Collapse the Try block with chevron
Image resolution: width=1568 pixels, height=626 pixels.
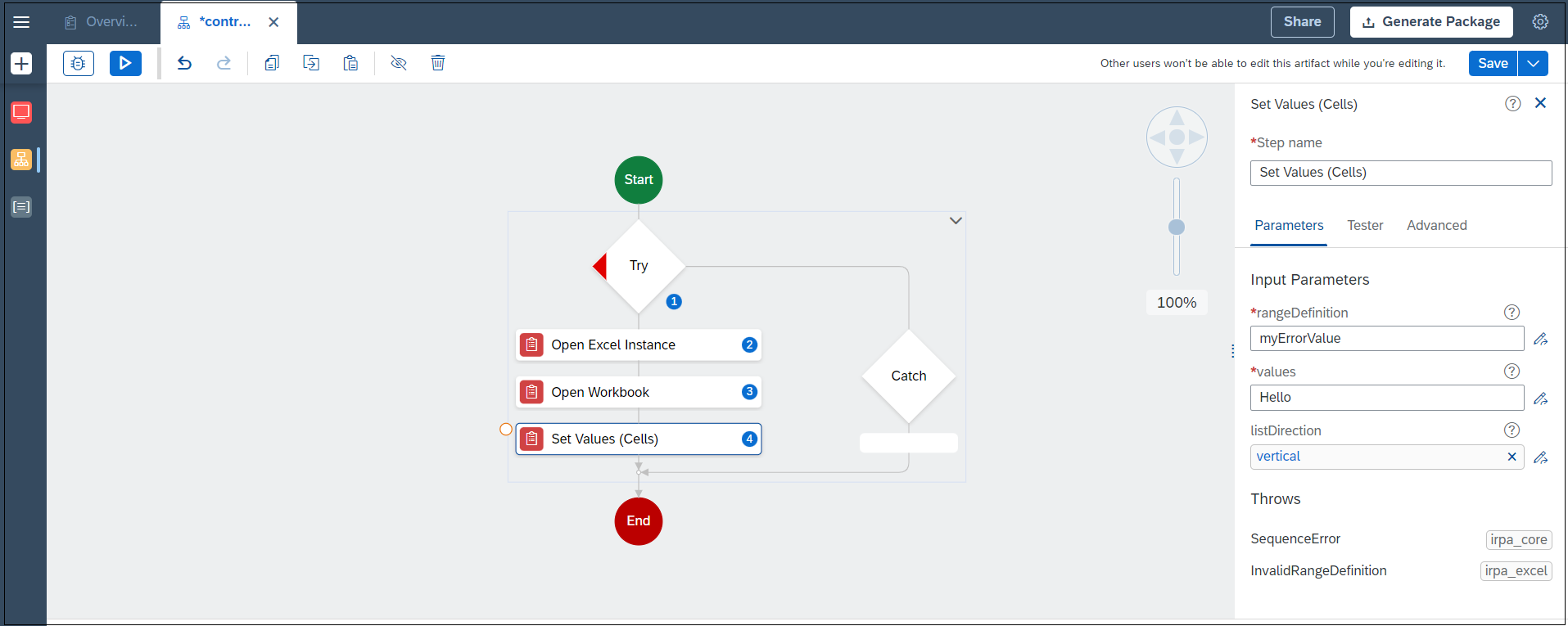tap(956, 221)
